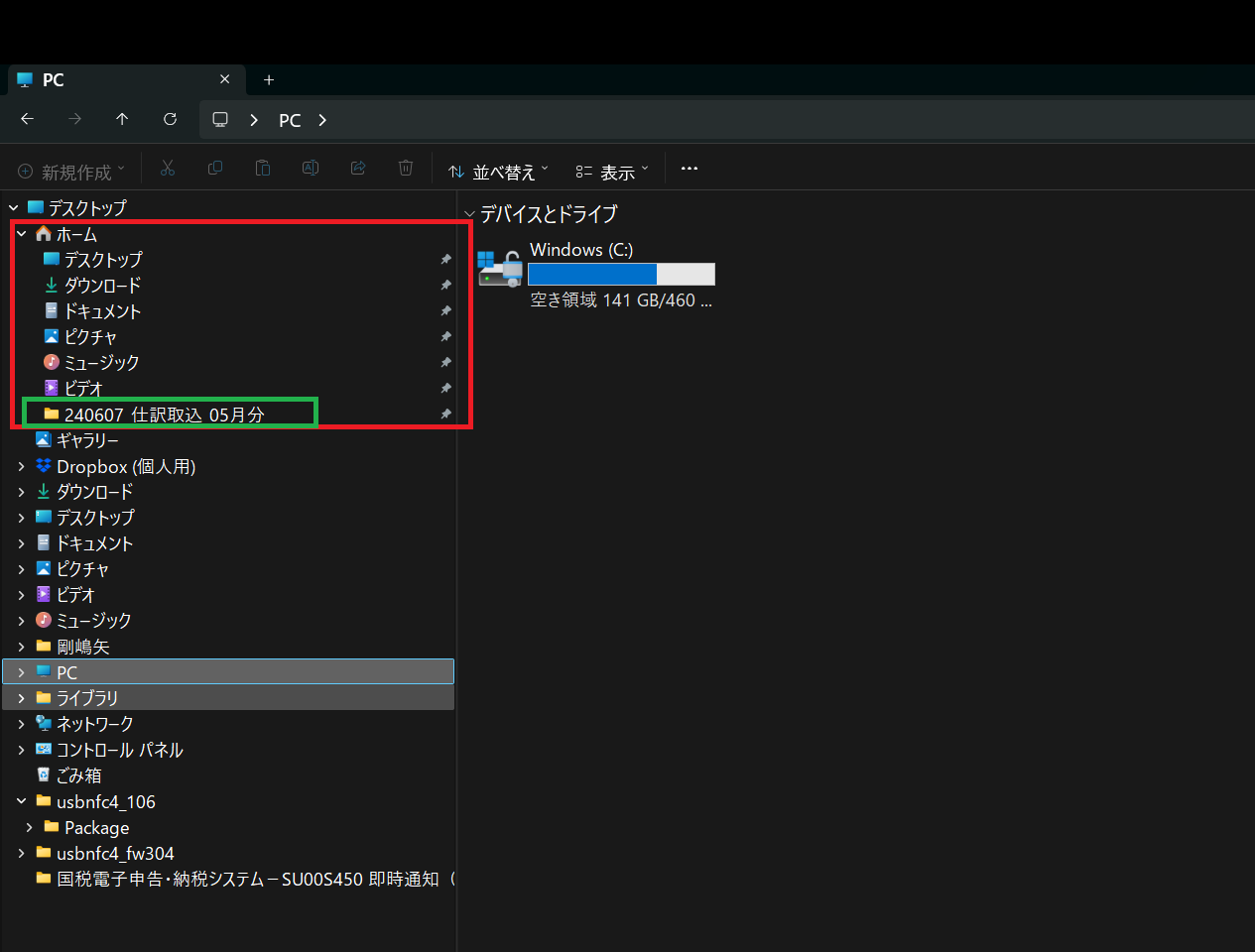Viewport: 1255px width, 952px height.
Task: Select the Windows (C:) drive
Action: point(595,274)
